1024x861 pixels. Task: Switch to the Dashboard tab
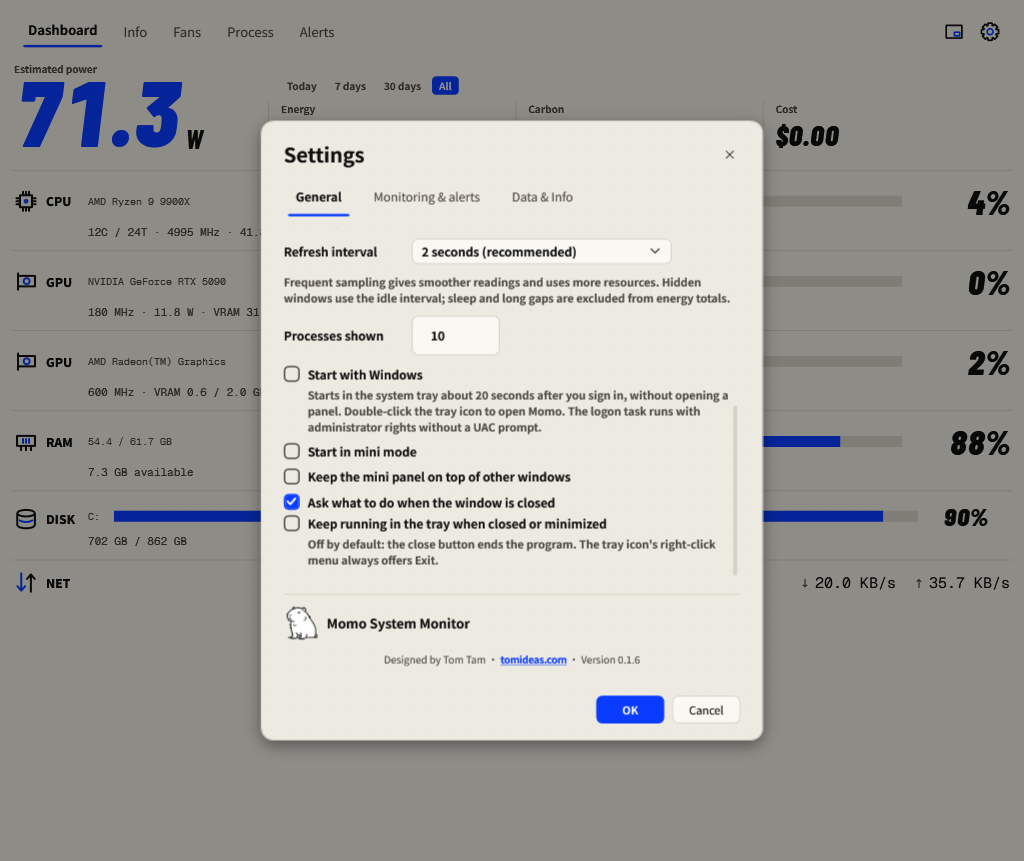[x=63, y=31]
